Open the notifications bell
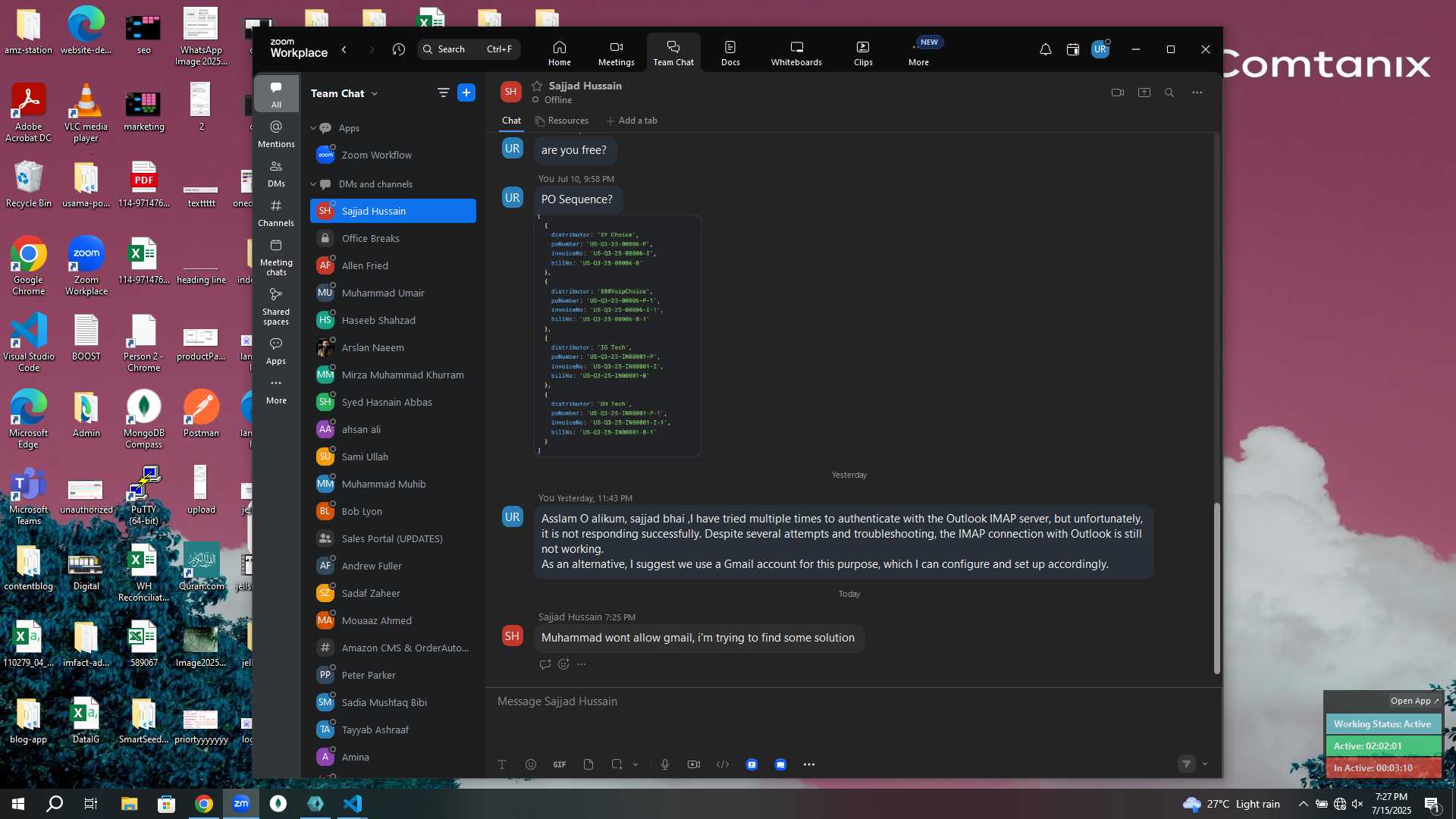Viewport: 1456px width, 819px height. click(1045, 49)
